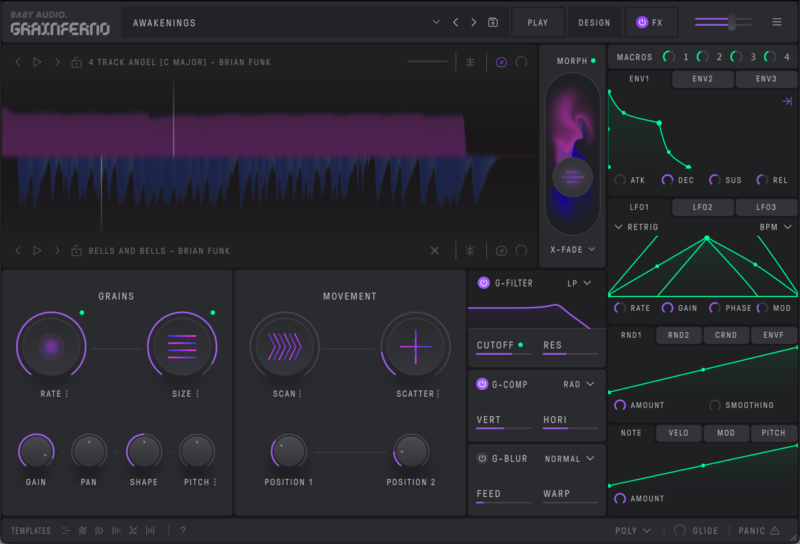Viewport: 800px width, 544px height.
Task: Select the ENVF modulation tab
Action: pyautogui.click(x=773, y=335)
